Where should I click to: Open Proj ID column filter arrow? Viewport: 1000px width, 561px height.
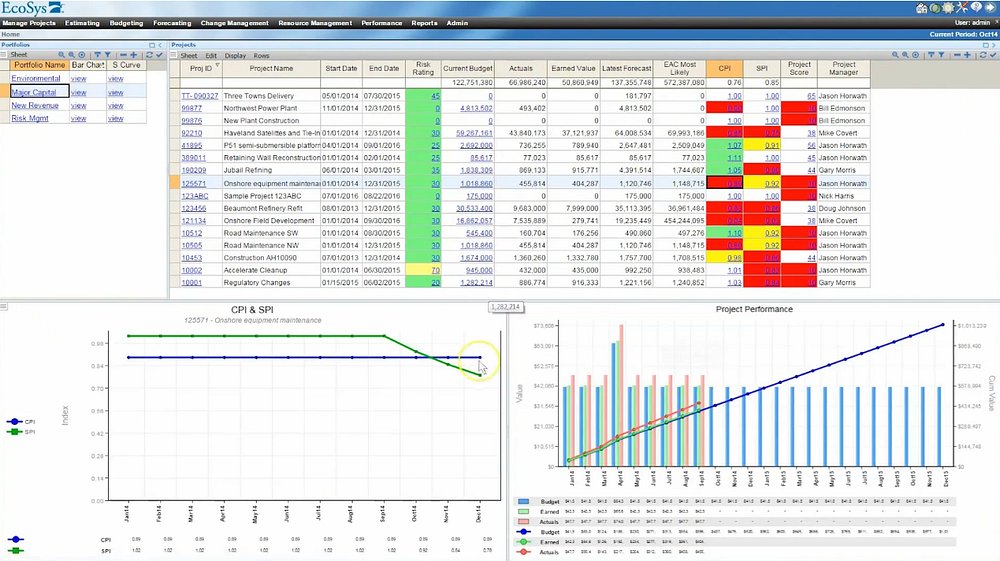(x=218, y=65)
